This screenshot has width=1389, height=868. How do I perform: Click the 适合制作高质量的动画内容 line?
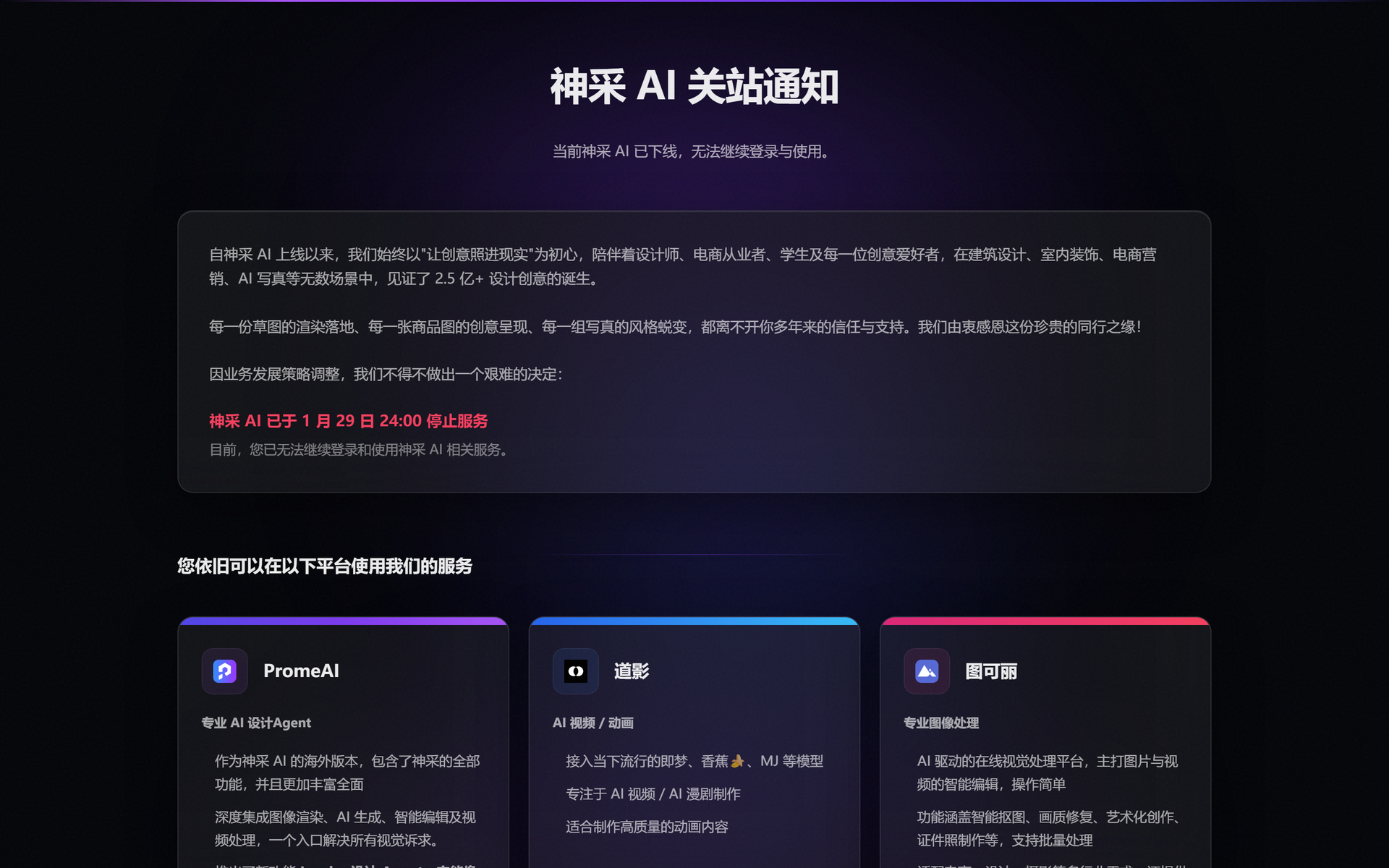point(647,827)
